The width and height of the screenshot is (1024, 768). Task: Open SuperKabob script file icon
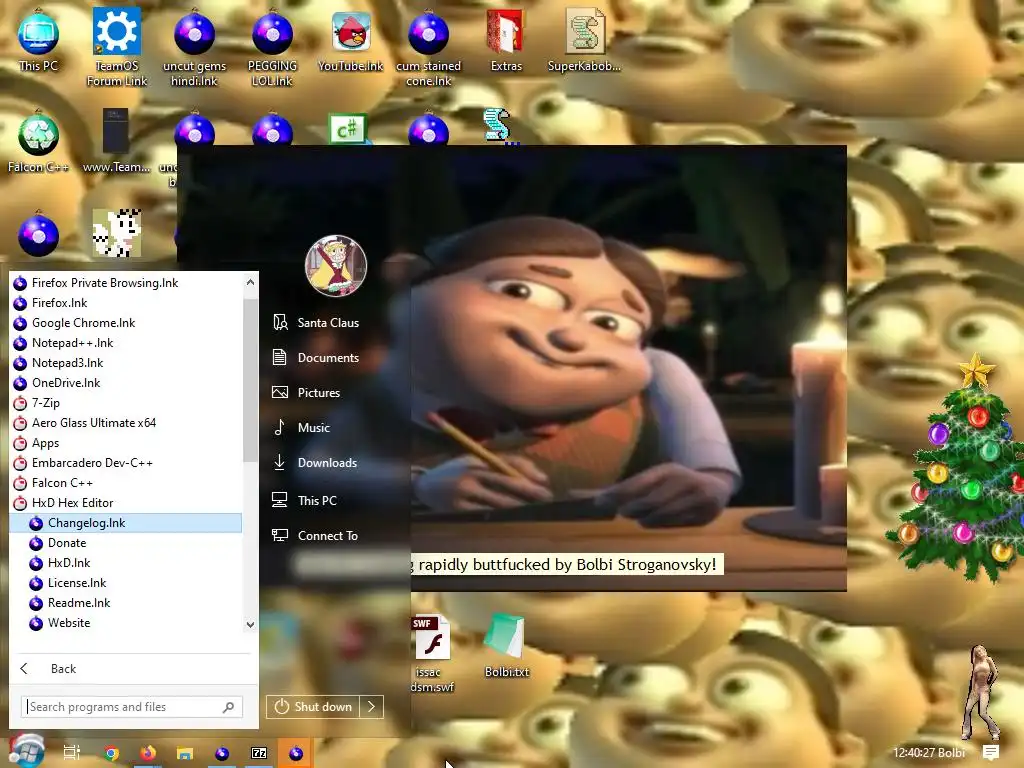pyautogui.click(x=584, y=40)
